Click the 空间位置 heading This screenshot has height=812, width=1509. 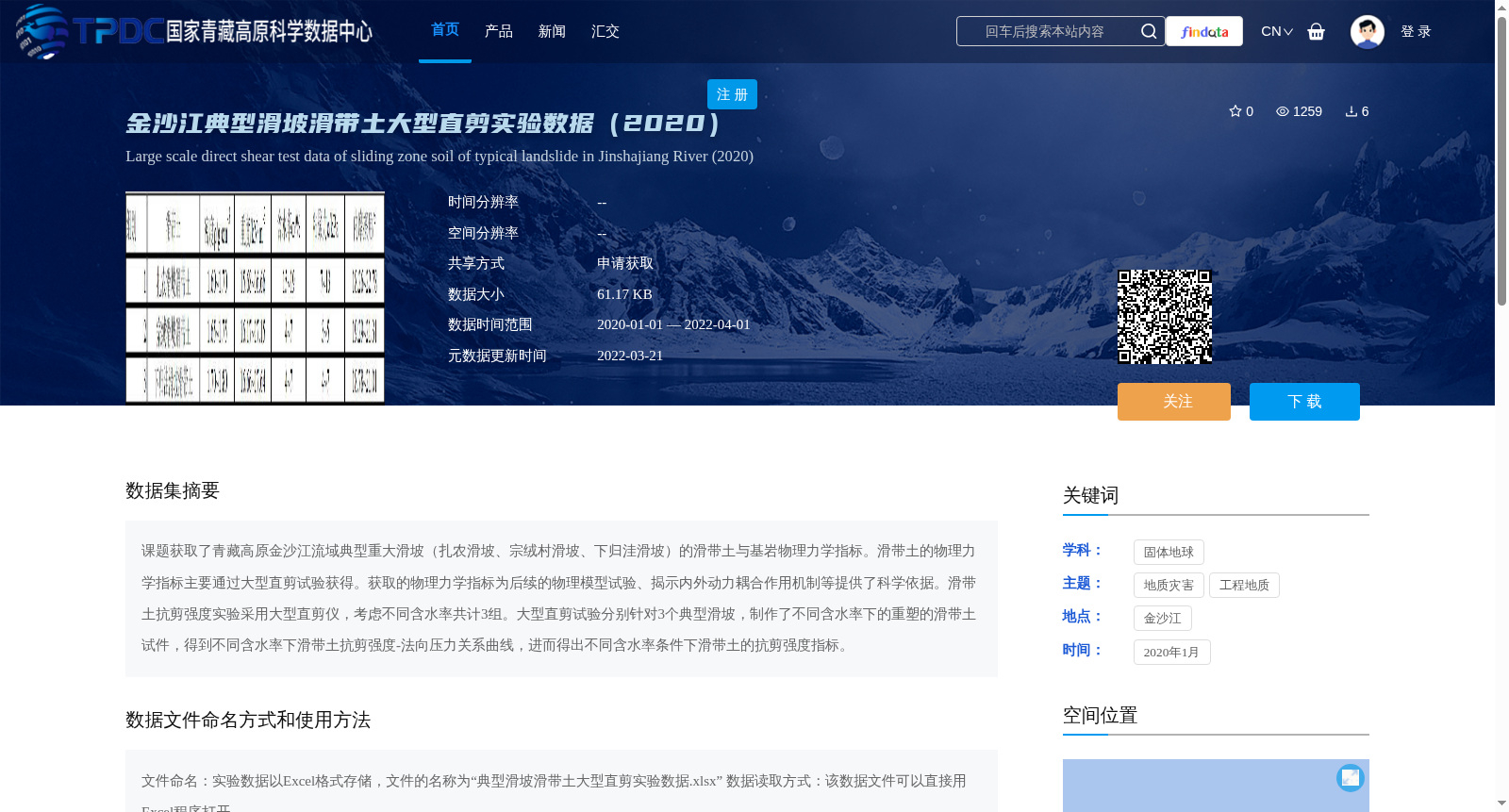point(1100,715)
